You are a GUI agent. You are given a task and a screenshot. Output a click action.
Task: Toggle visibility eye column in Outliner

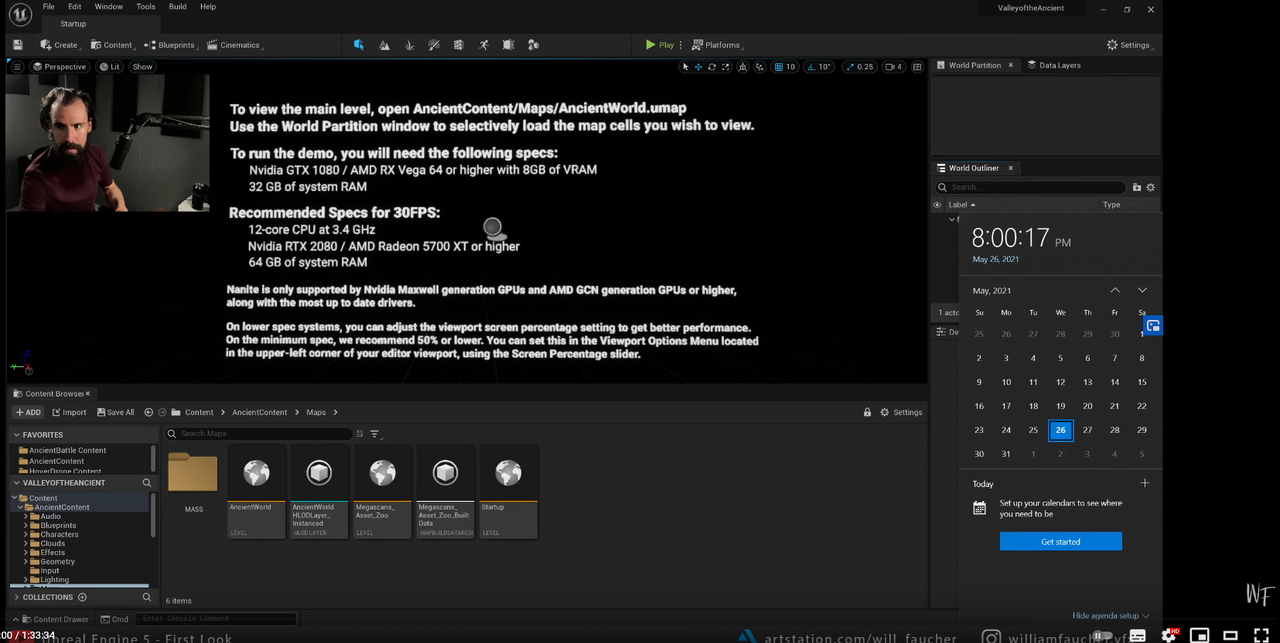click(937, 205)
